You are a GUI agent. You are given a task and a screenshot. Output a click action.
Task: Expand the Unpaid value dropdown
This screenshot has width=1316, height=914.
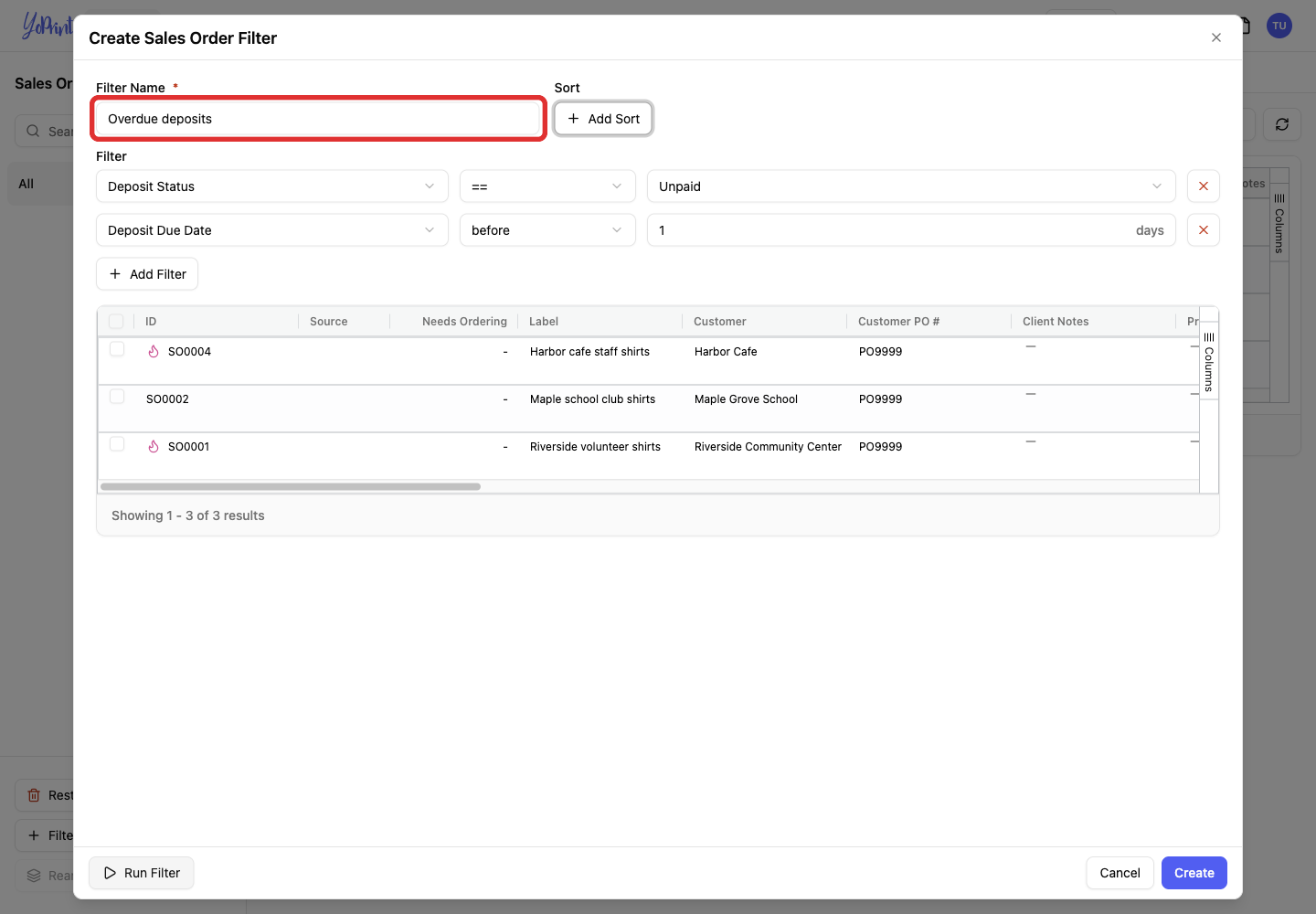[911, 186]
